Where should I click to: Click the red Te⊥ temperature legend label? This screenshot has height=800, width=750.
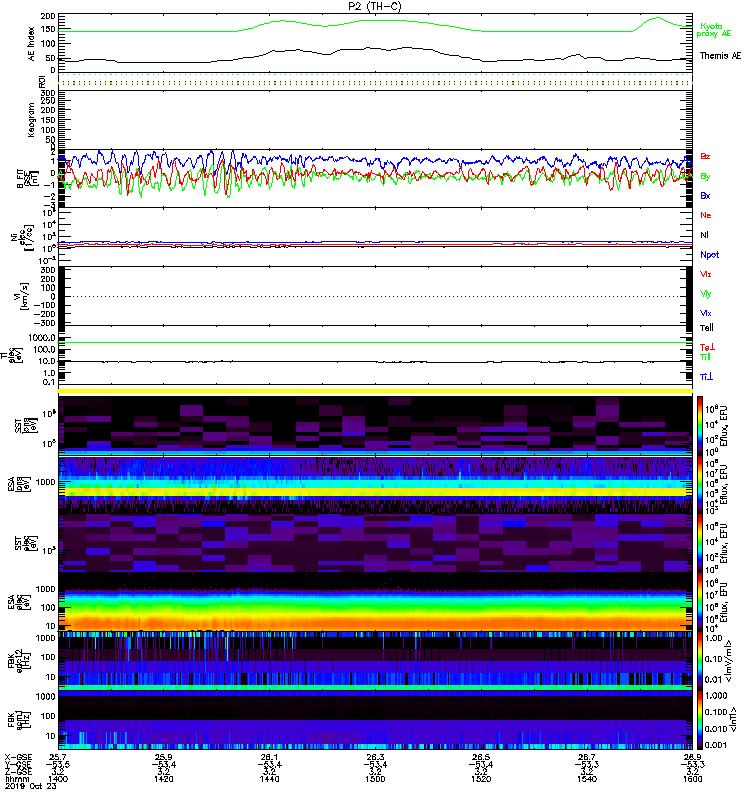pyautogui.click(x=707, y=347)
